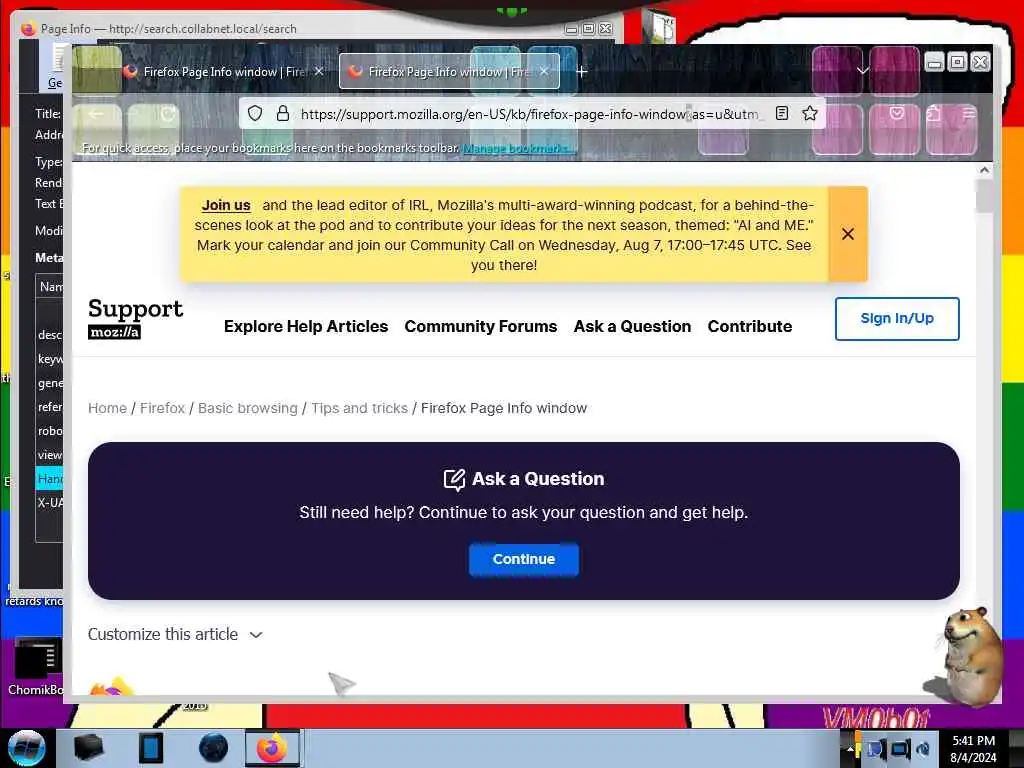Viewport: 1024px width, 768px height.
Task: Click the page scrollbar up arrow
Action: pyautogui.click(x=984, y=170)
